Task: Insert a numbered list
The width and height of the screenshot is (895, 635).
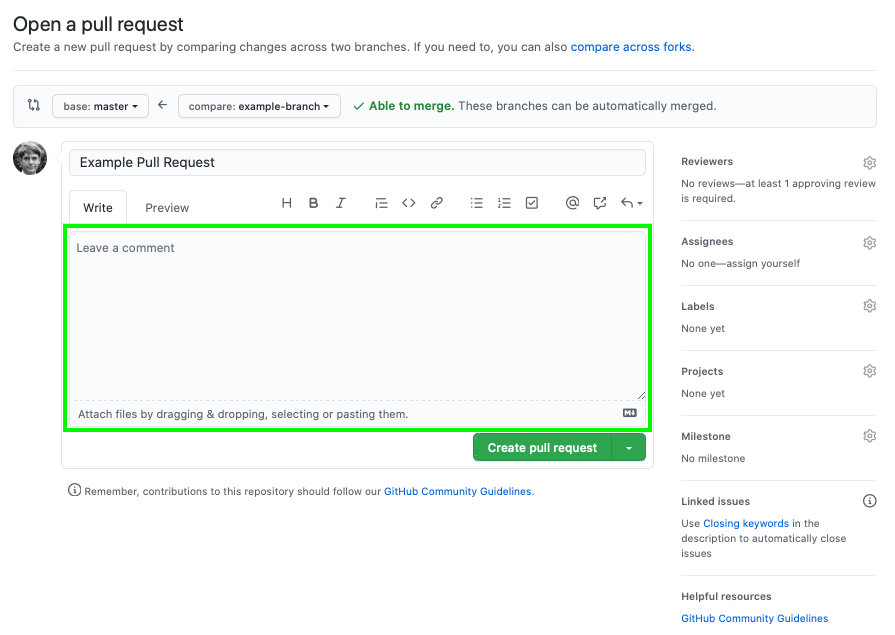Action: (504, 203)
